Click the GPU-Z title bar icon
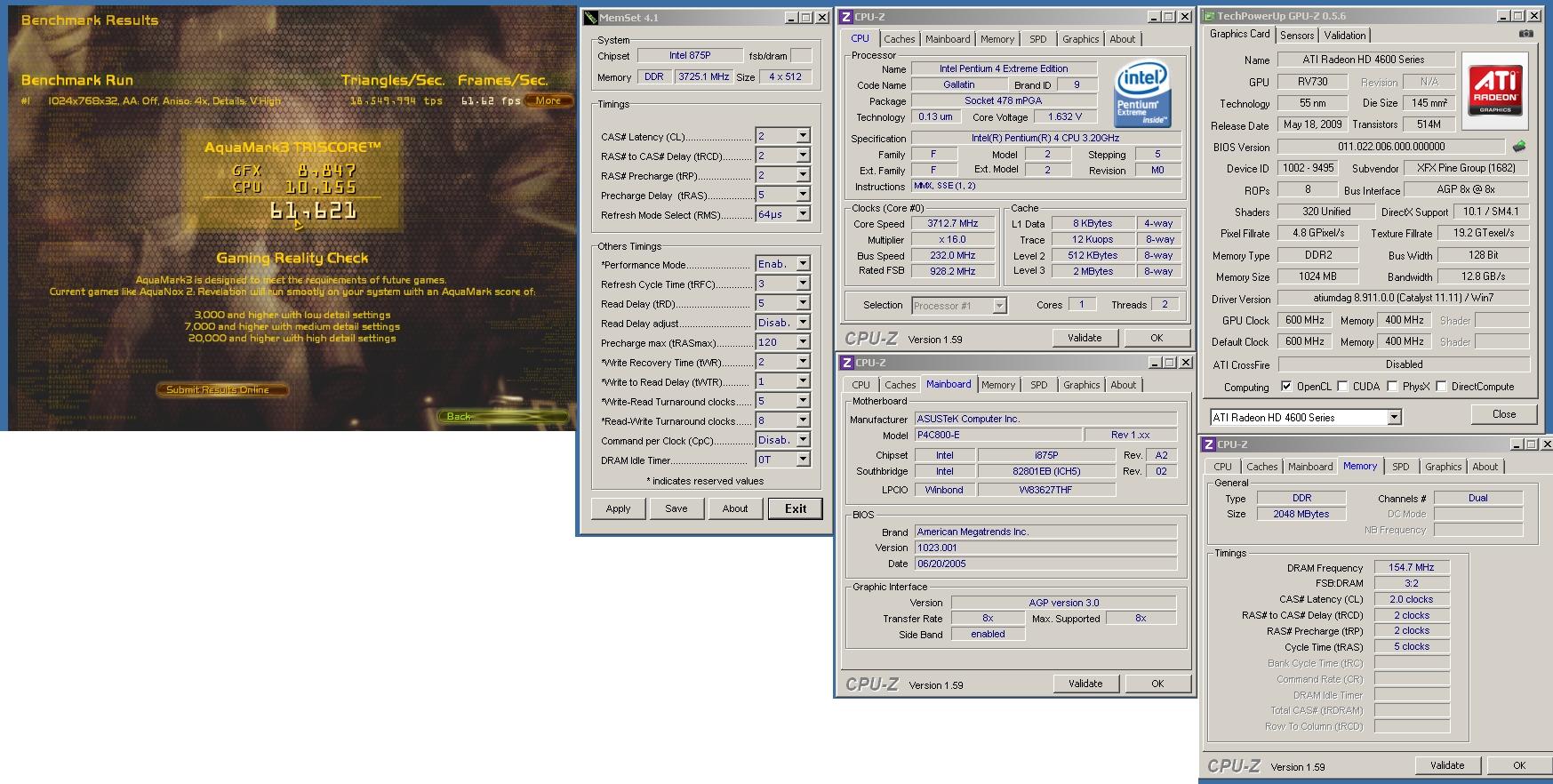 (1209, 16)
